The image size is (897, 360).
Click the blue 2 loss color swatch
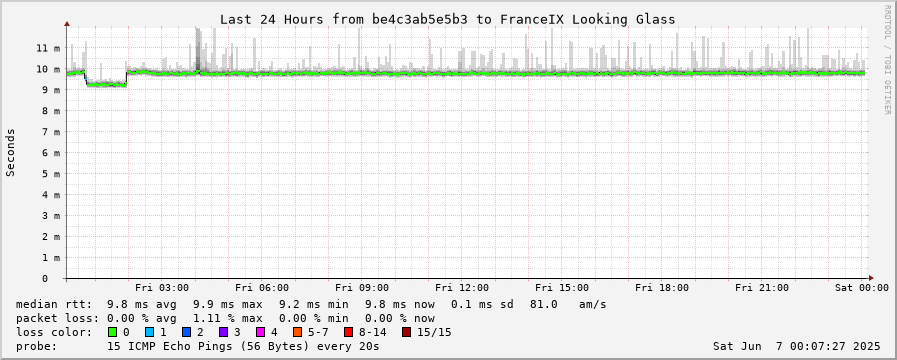(186, 332)
